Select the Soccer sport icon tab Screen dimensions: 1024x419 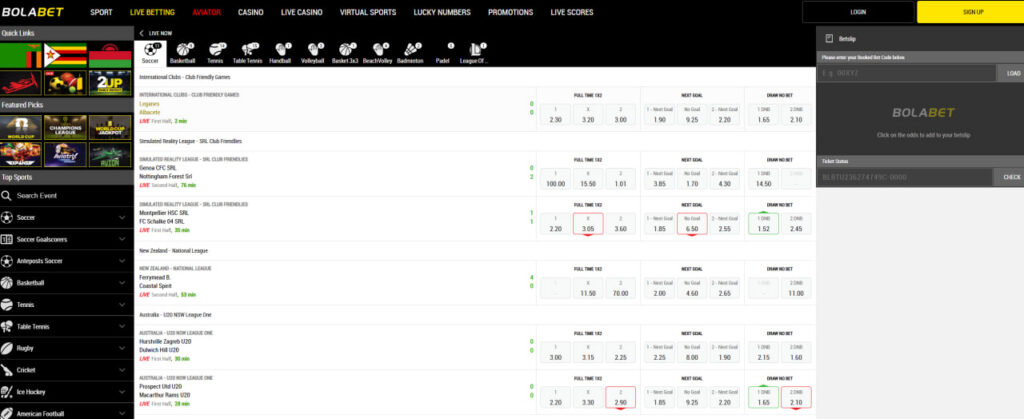pos(150,54)
